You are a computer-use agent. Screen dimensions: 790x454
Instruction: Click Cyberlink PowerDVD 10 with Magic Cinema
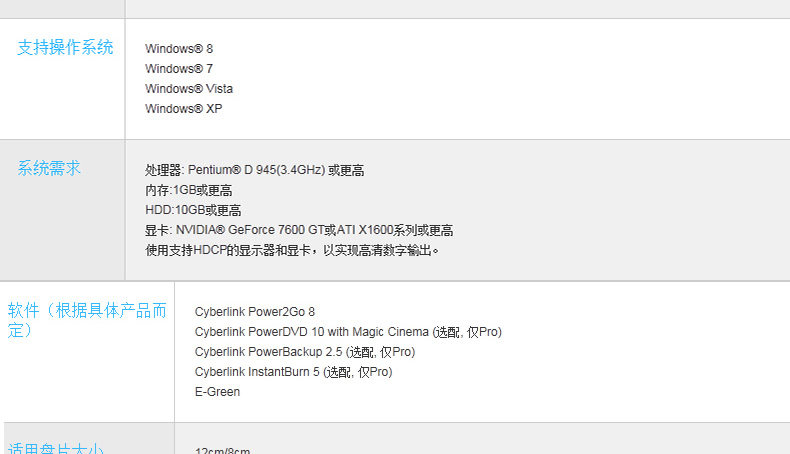pyautogui.click(x=348, y=332)
